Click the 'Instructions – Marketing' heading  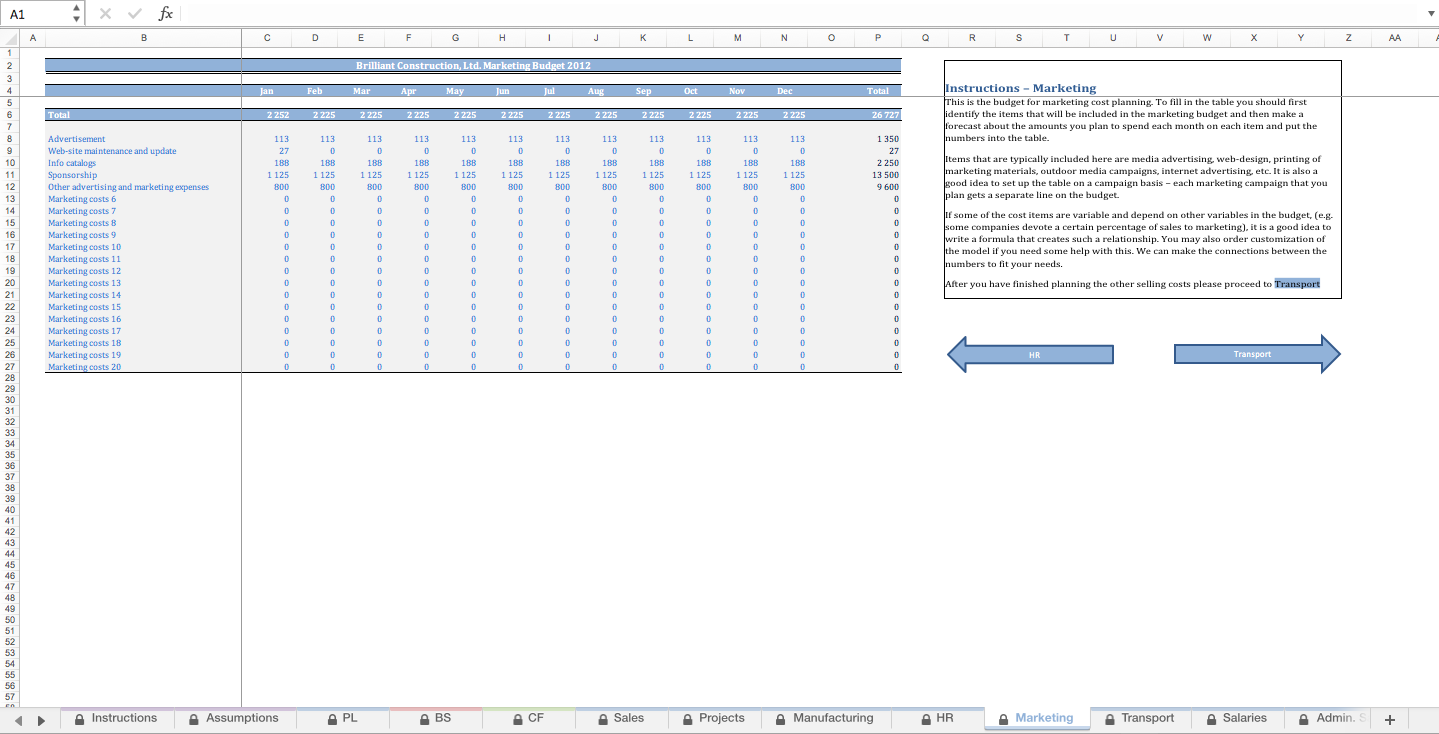pos(1021,88)
